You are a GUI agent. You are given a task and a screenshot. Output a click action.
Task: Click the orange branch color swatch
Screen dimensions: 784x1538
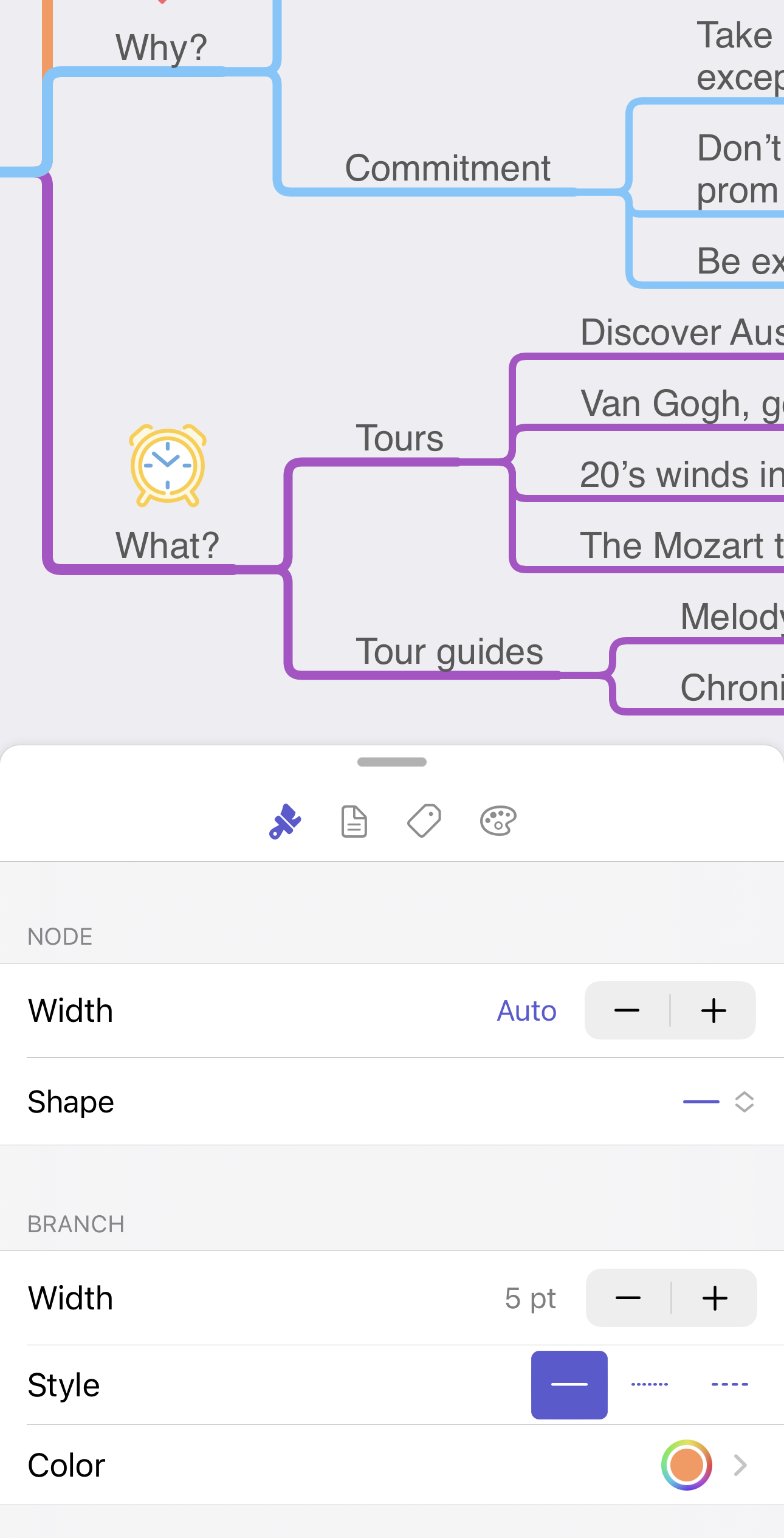(687, 1465)
